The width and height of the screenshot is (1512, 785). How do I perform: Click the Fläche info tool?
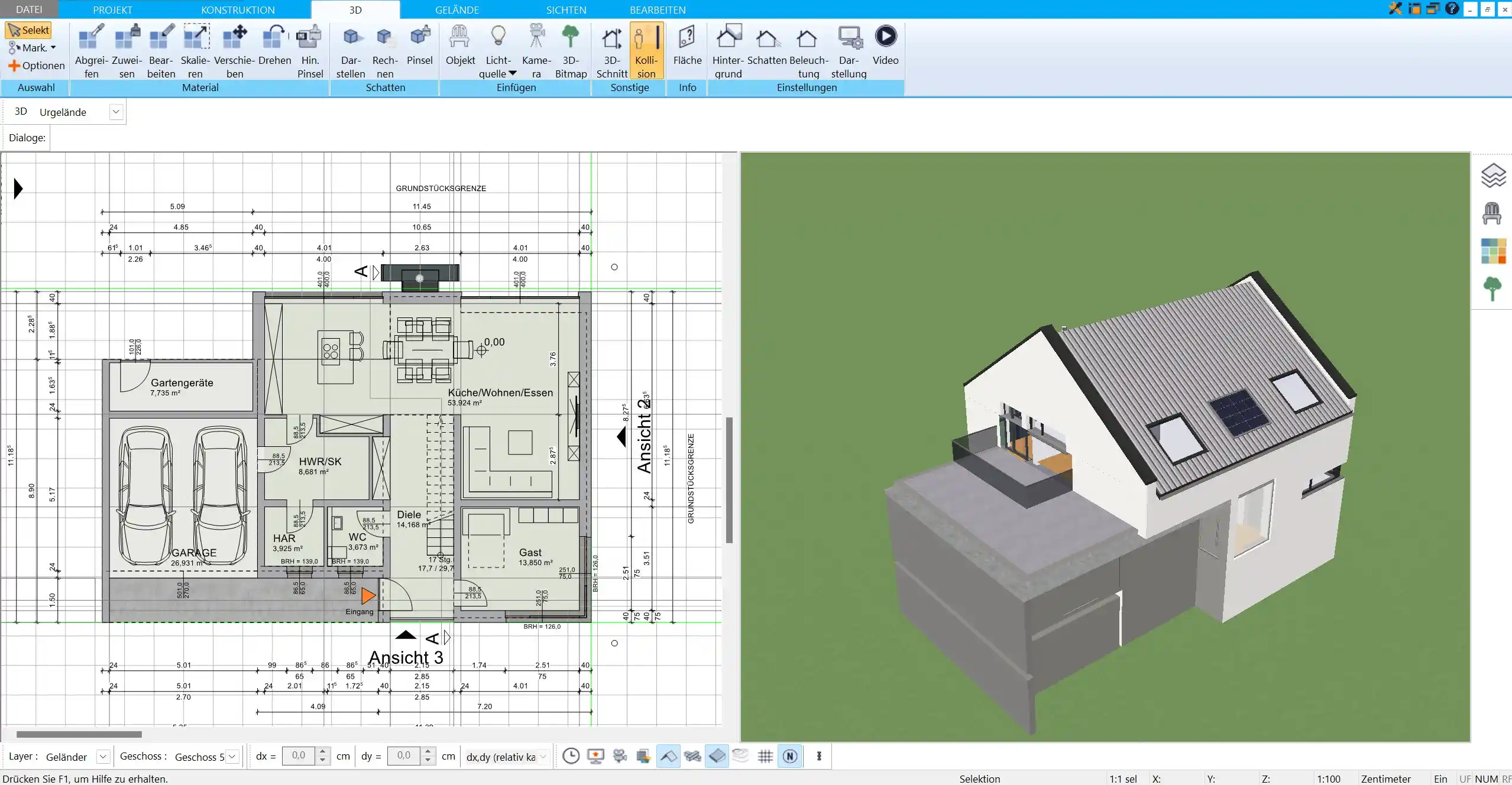point(687,45)
